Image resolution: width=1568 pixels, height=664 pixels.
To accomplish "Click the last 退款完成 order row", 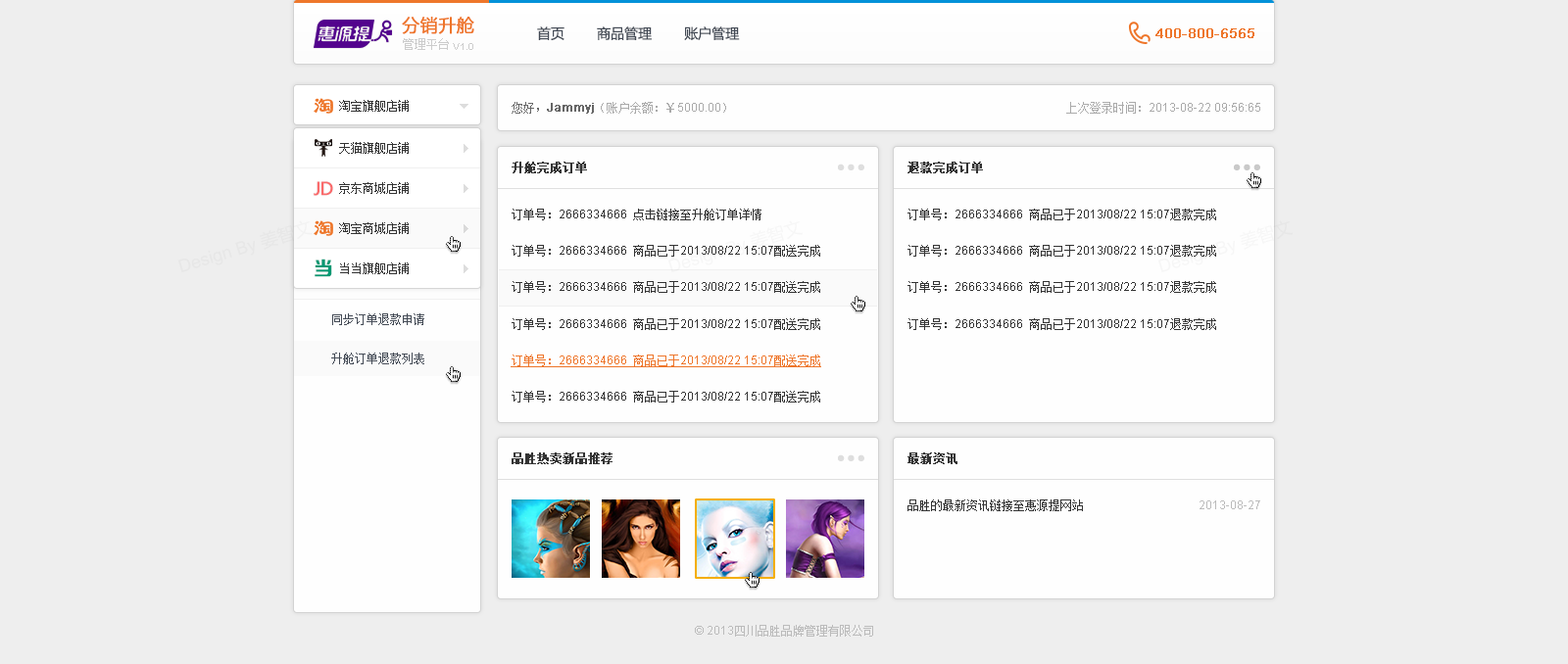I will (x=1062, y=324).
